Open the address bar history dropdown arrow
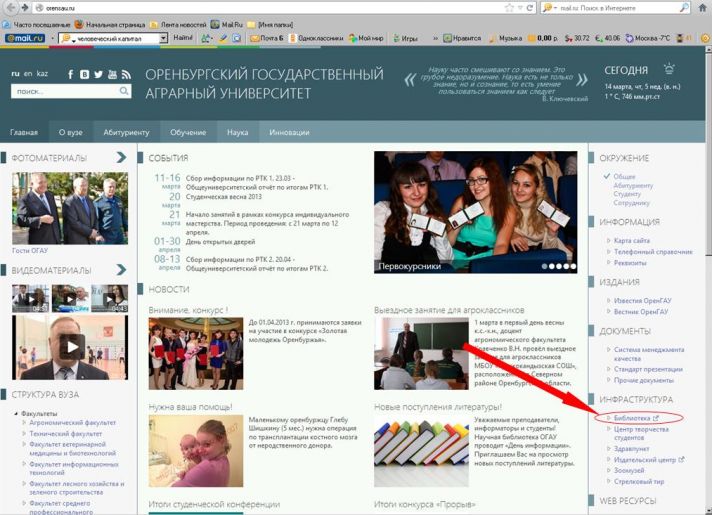This screenshot has height=515, width=712. pos(520,8)
